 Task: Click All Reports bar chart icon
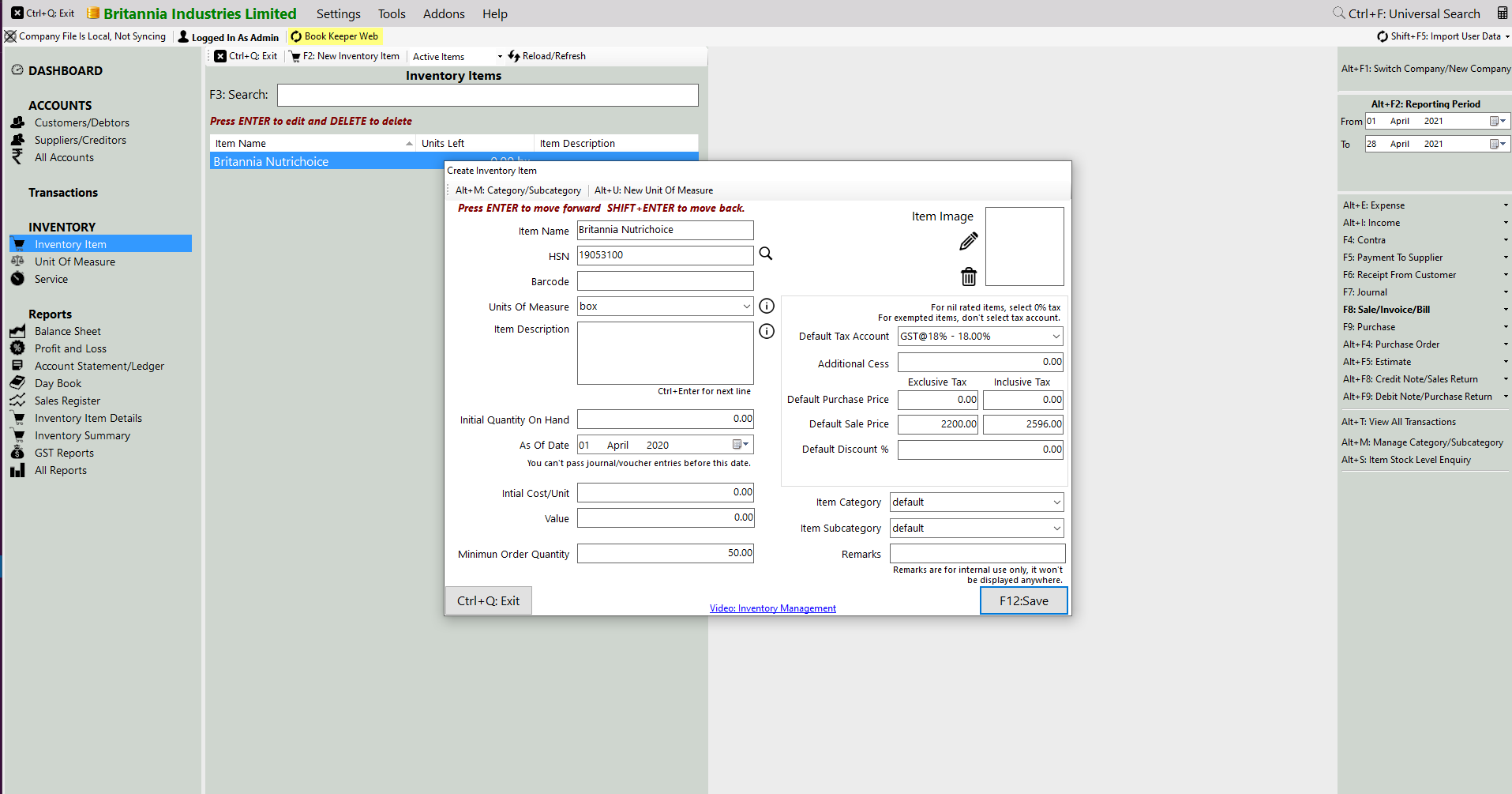coord(17,470)
